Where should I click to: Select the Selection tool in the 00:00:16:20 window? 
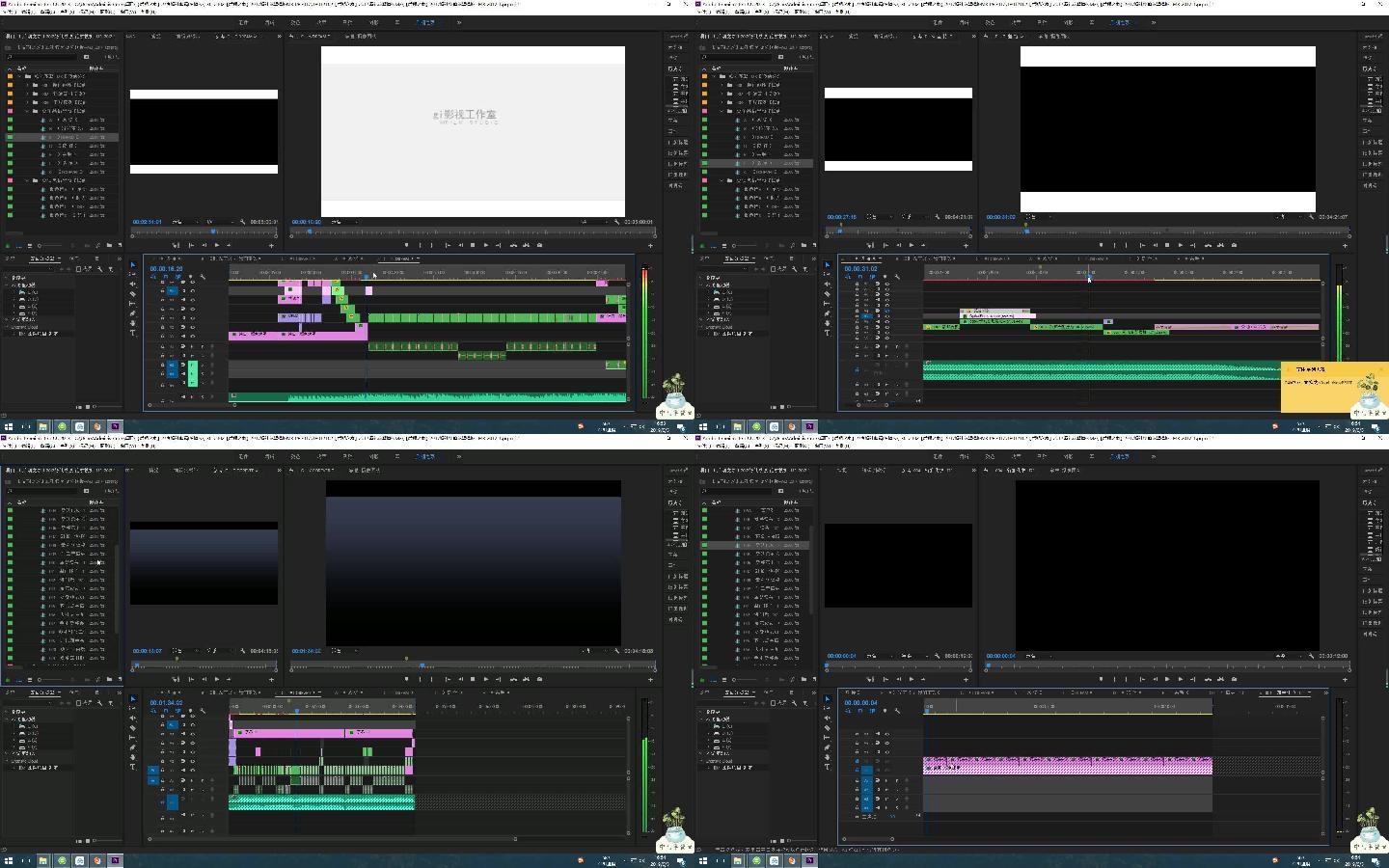(x=133, y=265)
